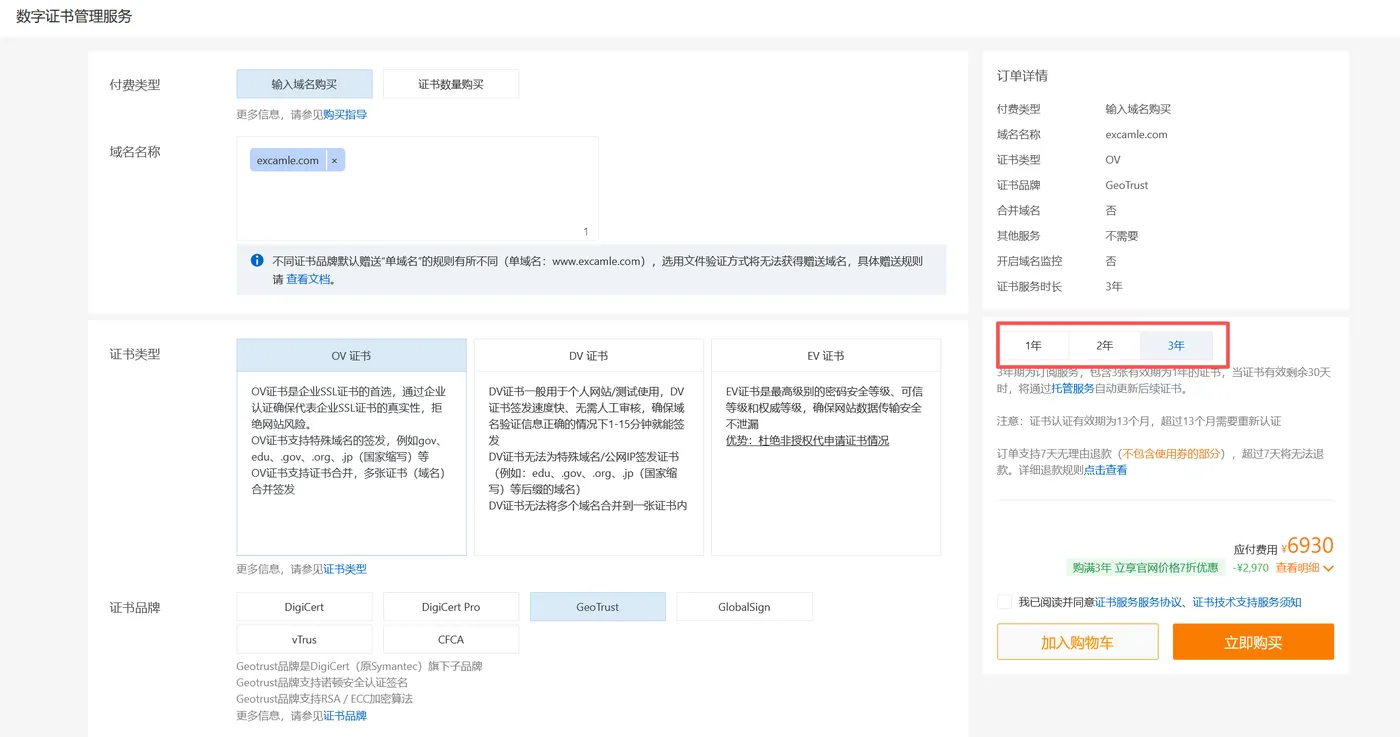Pick the GeoTrust brand
This screenshot has height=737, width=1400.
pyautogui.click(x=598, y=607)
